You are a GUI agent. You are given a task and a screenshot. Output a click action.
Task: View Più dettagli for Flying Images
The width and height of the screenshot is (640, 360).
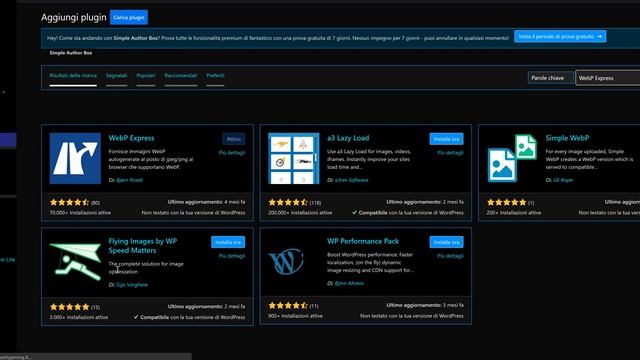pos(232,256)
